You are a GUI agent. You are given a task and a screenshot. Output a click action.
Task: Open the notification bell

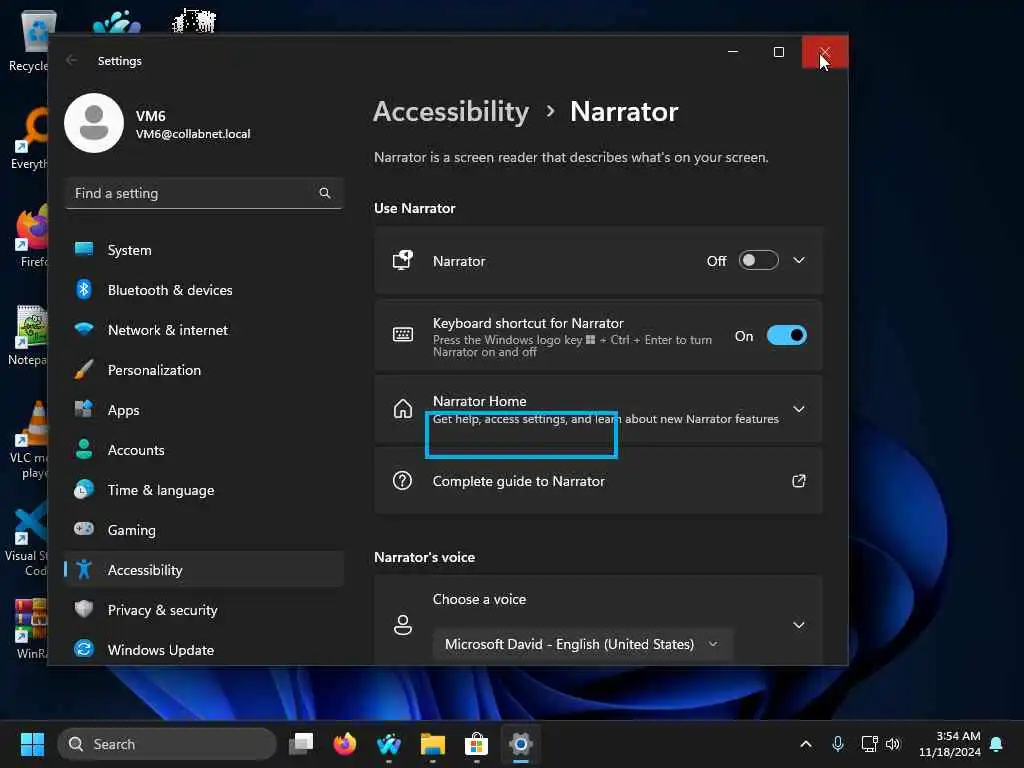(997, 744)
